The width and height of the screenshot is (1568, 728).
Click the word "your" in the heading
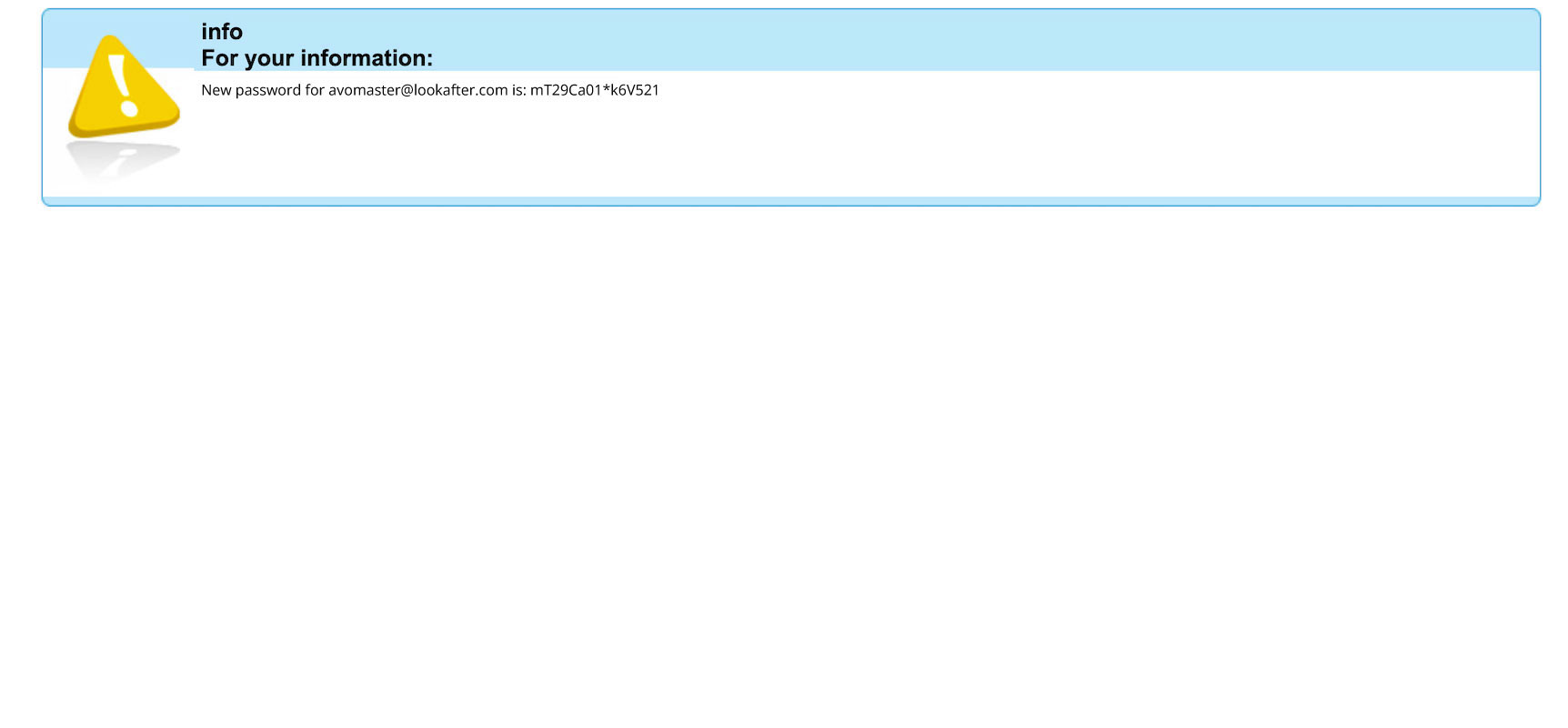click(269, 58)
